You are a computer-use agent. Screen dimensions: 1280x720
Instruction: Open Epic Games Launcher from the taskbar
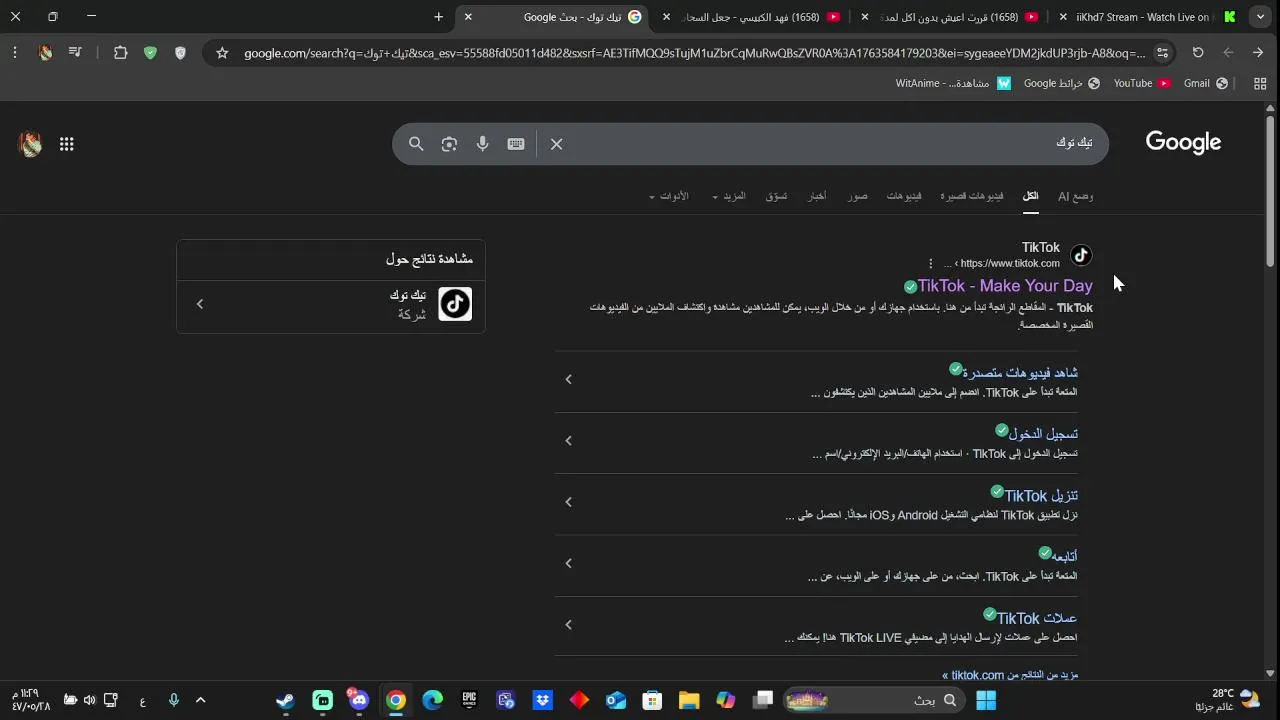(469, 700)
